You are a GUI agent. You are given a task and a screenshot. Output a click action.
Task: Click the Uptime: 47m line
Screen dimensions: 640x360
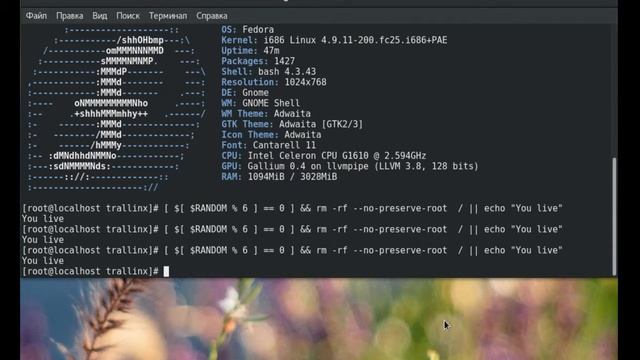coord(250,51)
